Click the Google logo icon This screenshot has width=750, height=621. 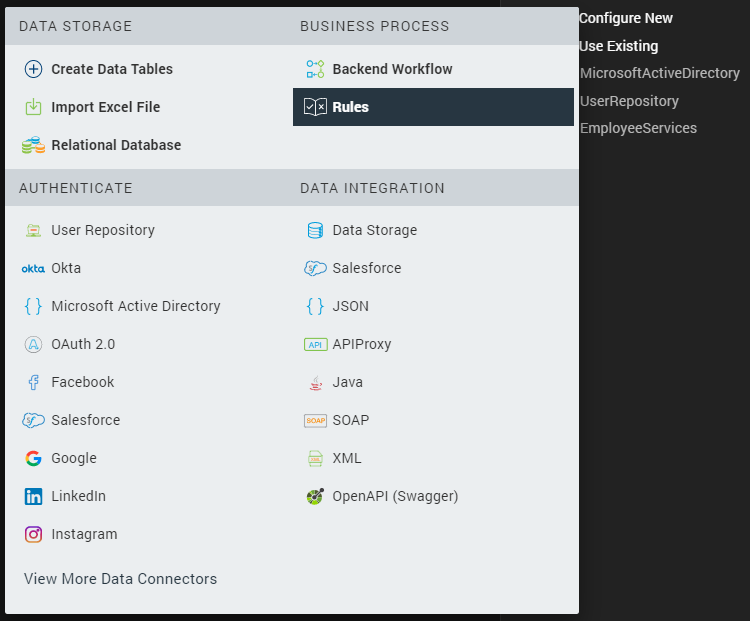(33, 458)
